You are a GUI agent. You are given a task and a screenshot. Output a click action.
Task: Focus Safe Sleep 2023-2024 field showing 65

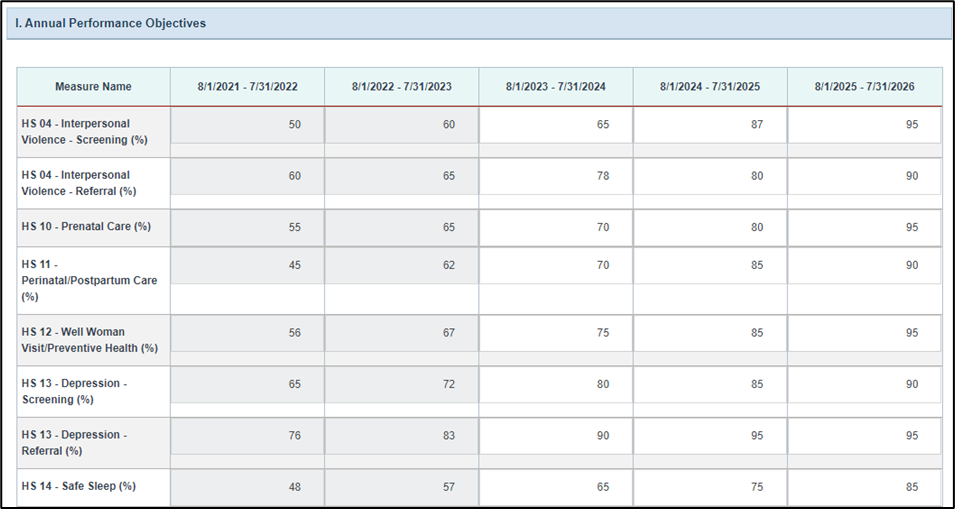tap(555, 487)
